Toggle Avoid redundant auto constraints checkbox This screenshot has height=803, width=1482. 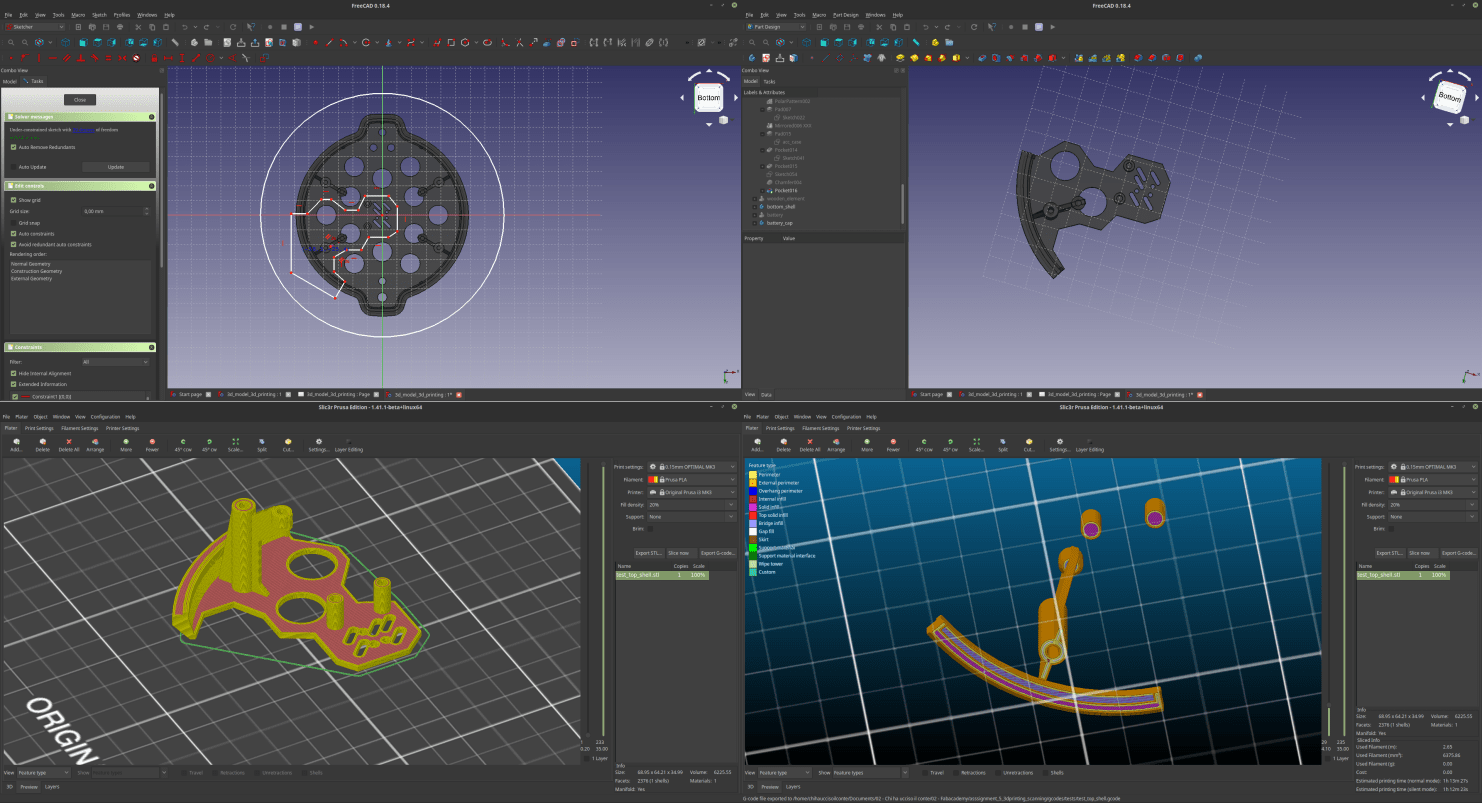coord(14,245)
